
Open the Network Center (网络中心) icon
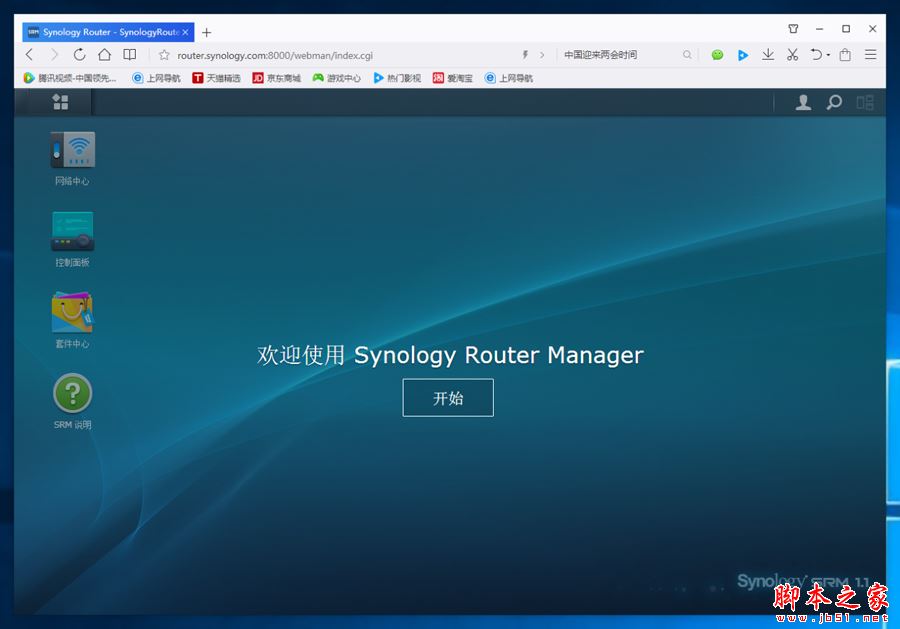pyautogui.click(x=72, y=150)
